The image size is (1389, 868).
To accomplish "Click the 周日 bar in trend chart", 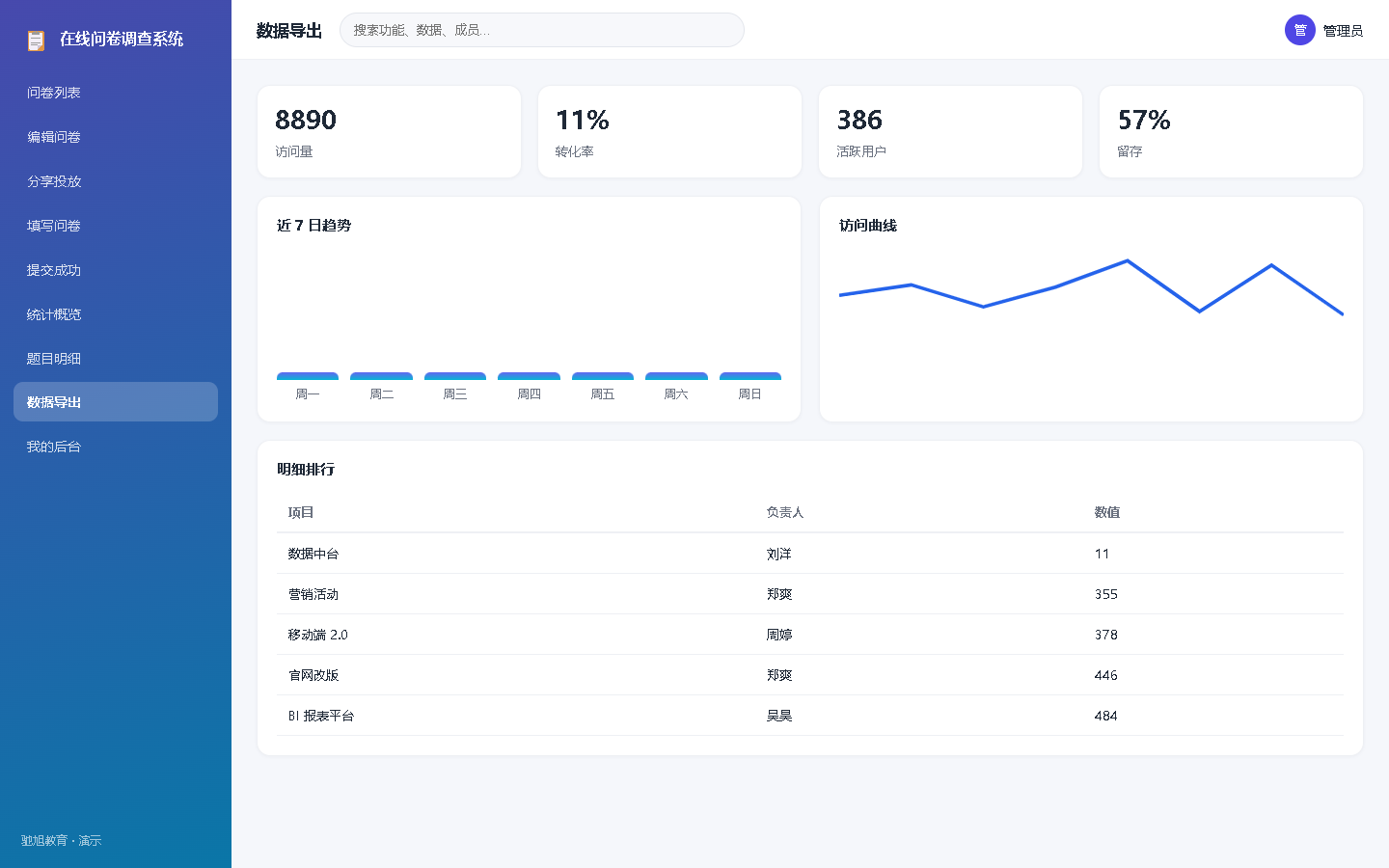I will pos(750,376).
